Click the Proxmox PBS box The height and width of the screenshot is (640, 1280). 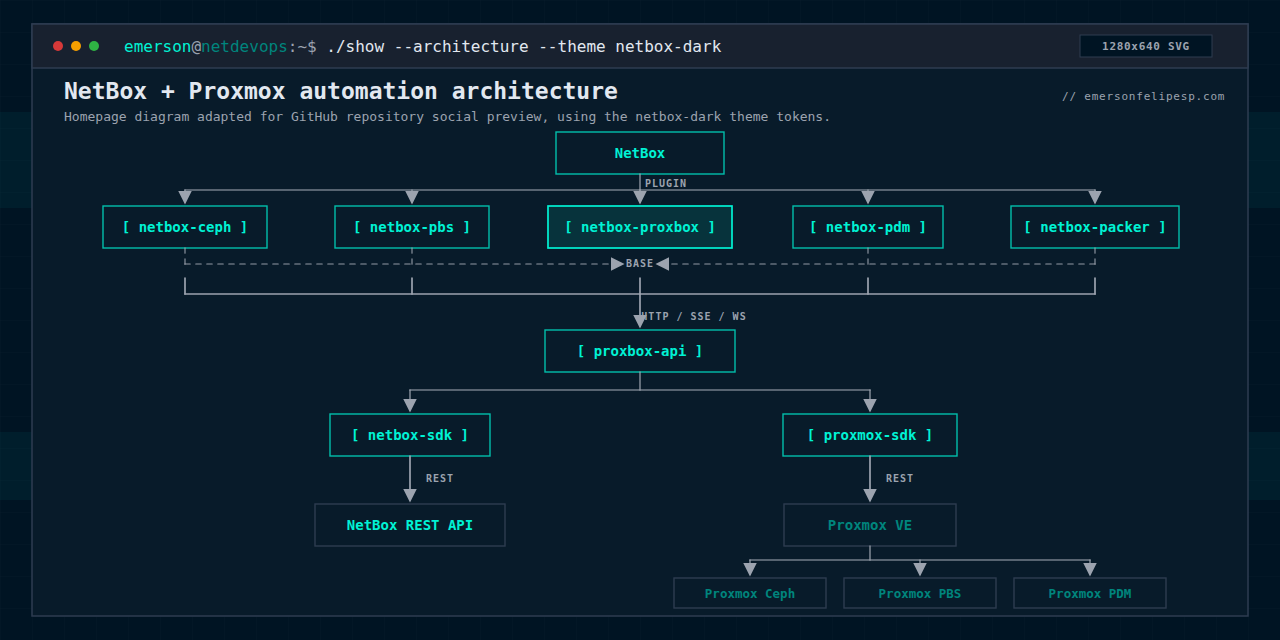point(920,593)
